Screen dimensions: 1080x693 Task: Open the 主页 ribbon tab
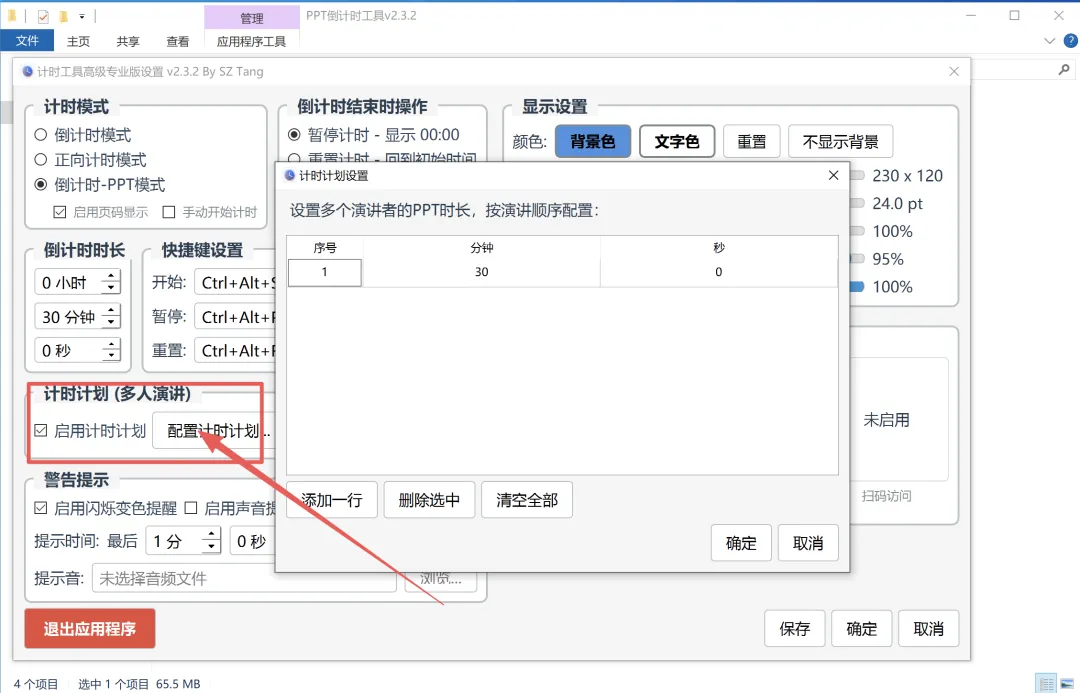(x=78, y=41)
